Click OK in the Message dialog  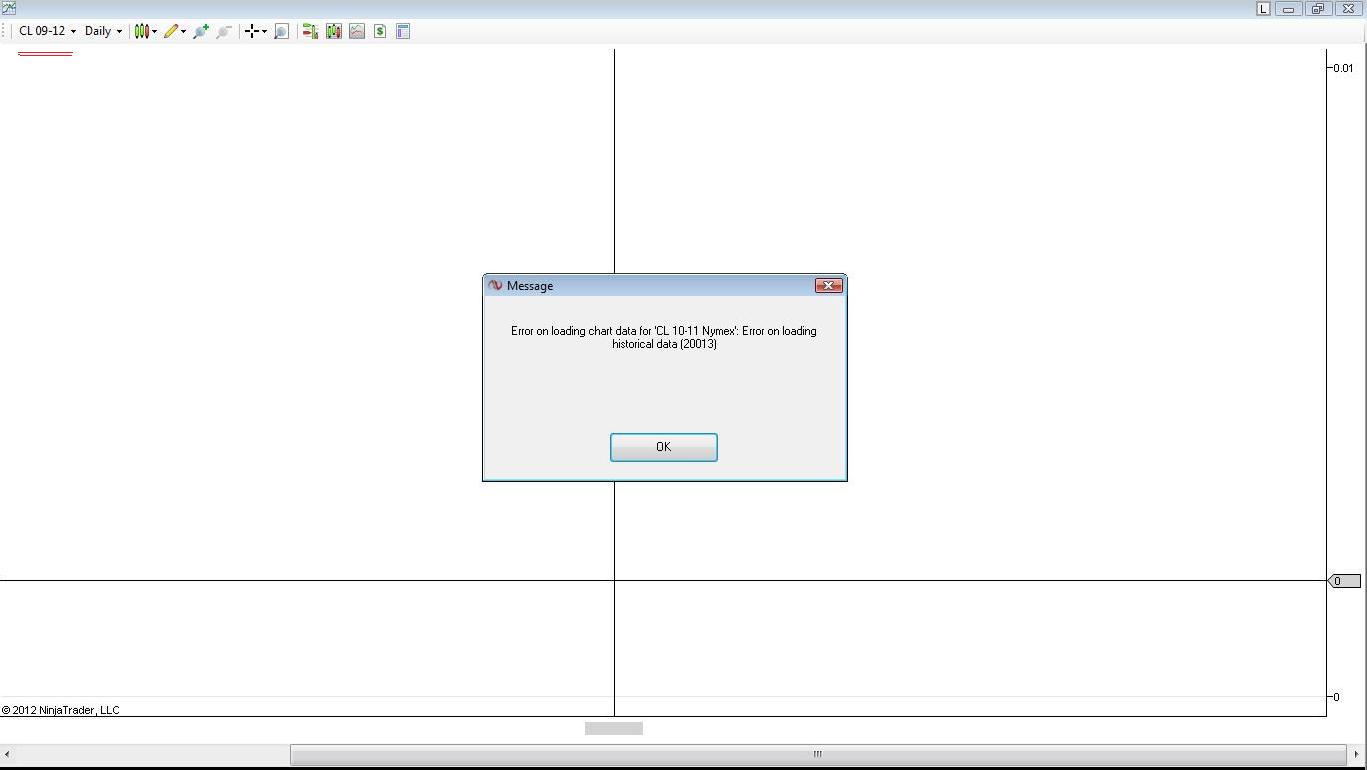[664, 447]
